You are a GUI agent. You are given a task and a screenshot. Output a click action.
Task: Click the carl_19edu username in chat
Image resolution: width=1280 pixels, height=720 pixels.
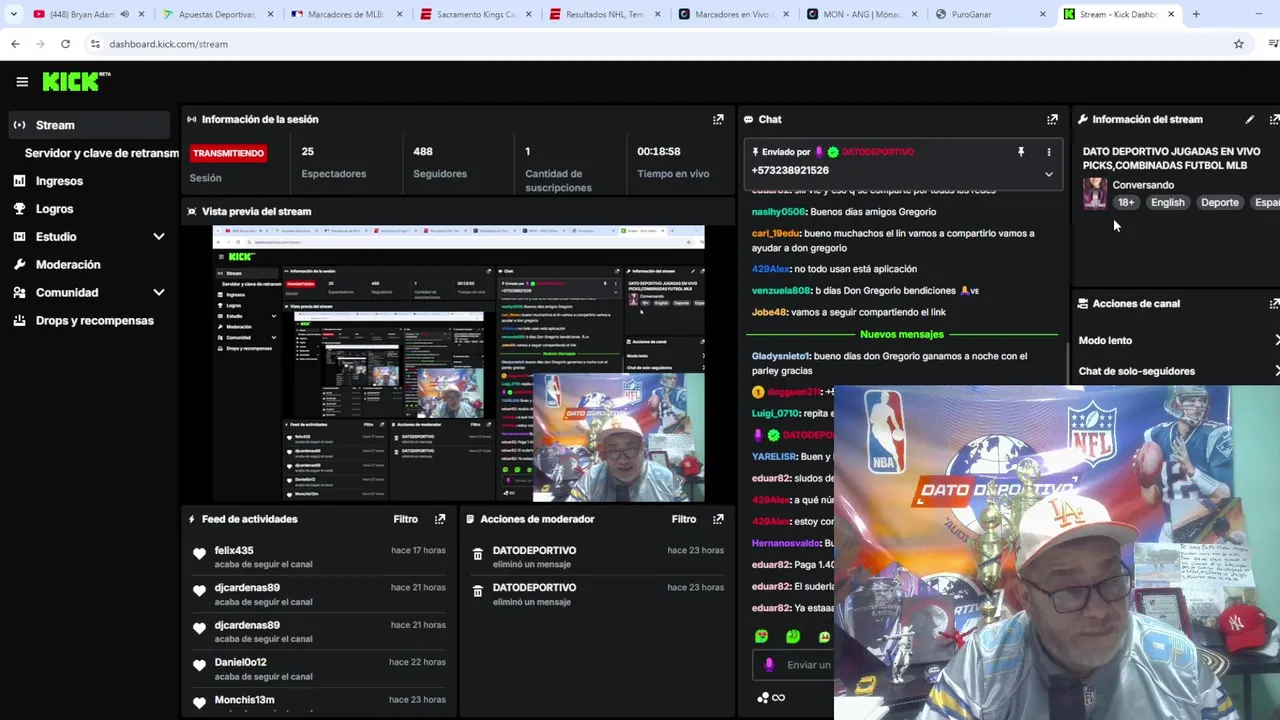(x=776, y=233)
